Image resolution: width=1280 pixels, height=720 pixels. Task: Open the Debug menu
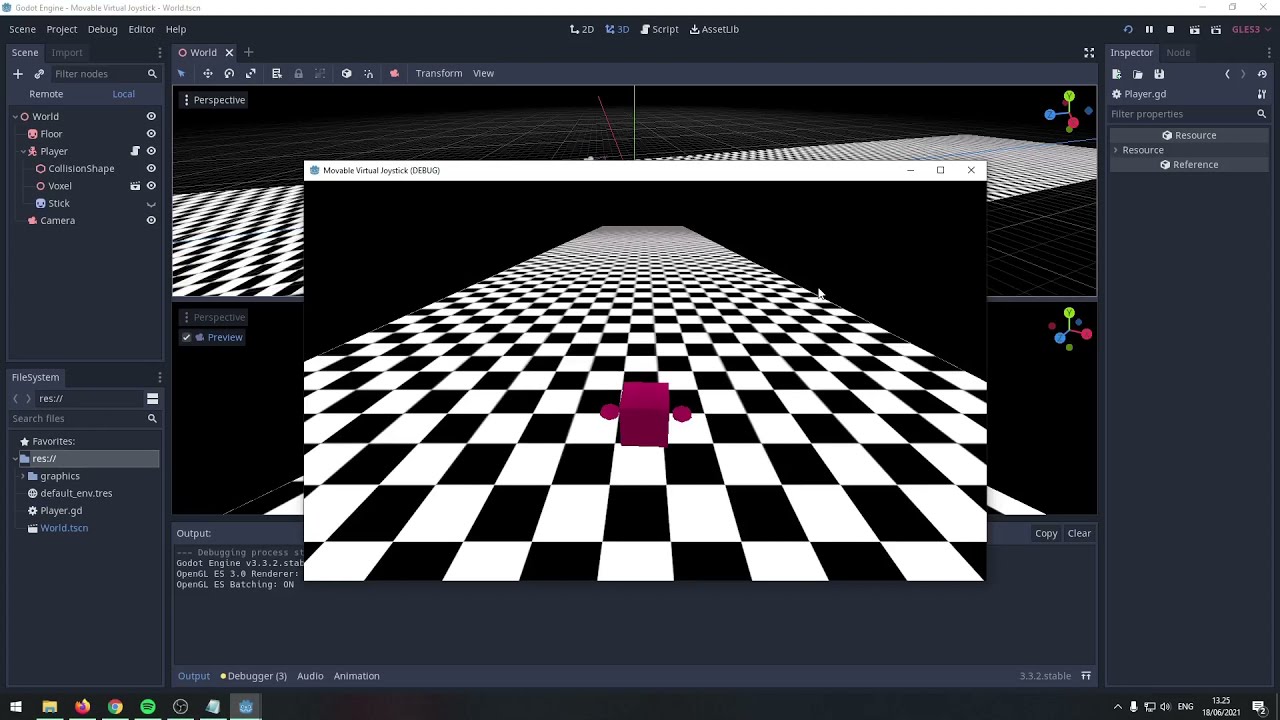coord(102,30)
